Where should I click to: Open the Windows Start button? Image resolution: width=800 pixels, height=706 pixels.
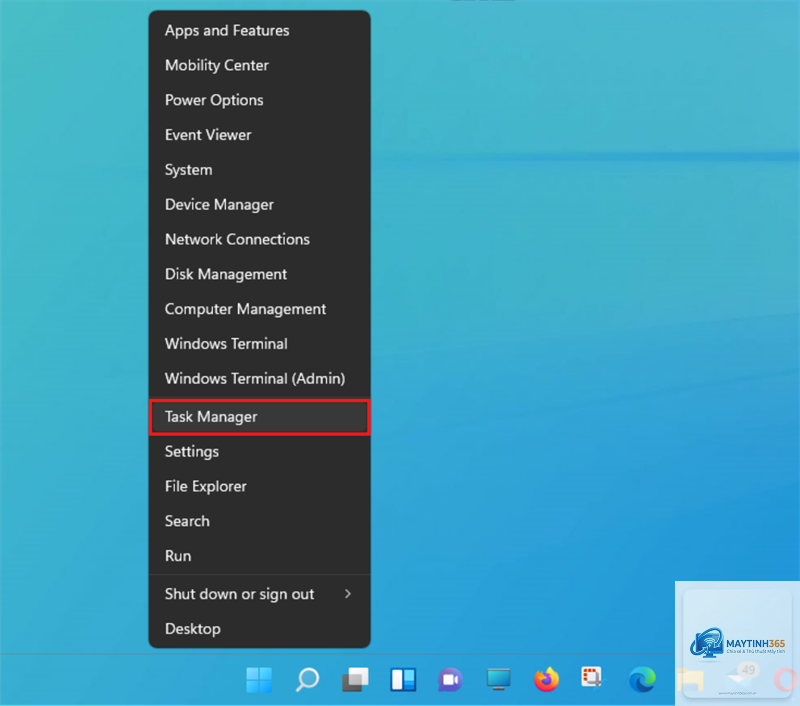pos(259,679)
